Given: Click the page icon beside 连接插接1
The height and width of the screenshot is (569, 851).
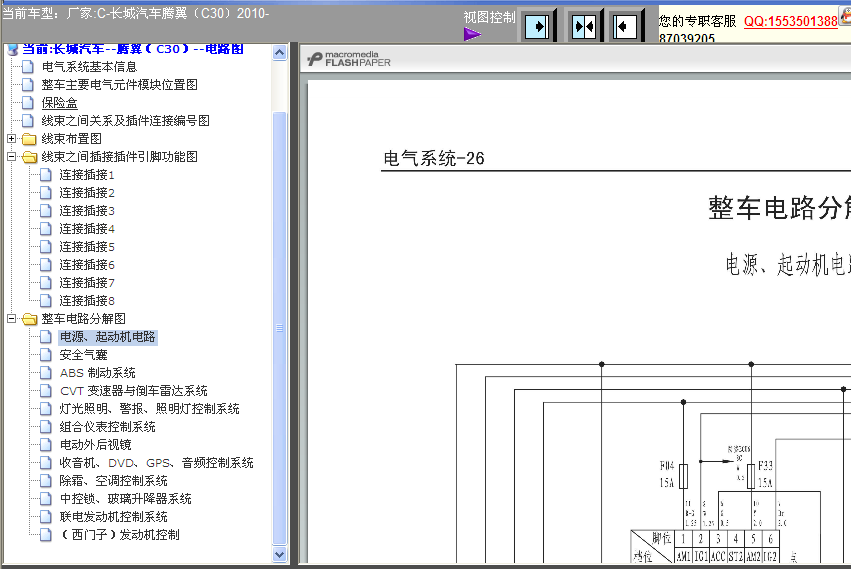Looking at the screenshot, I should [46, 175].
